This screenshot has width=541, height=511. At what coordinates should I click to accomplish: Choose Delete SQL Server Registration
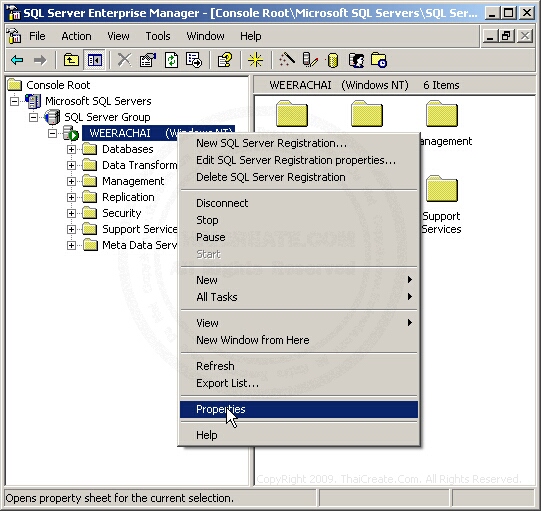point(299,177)
